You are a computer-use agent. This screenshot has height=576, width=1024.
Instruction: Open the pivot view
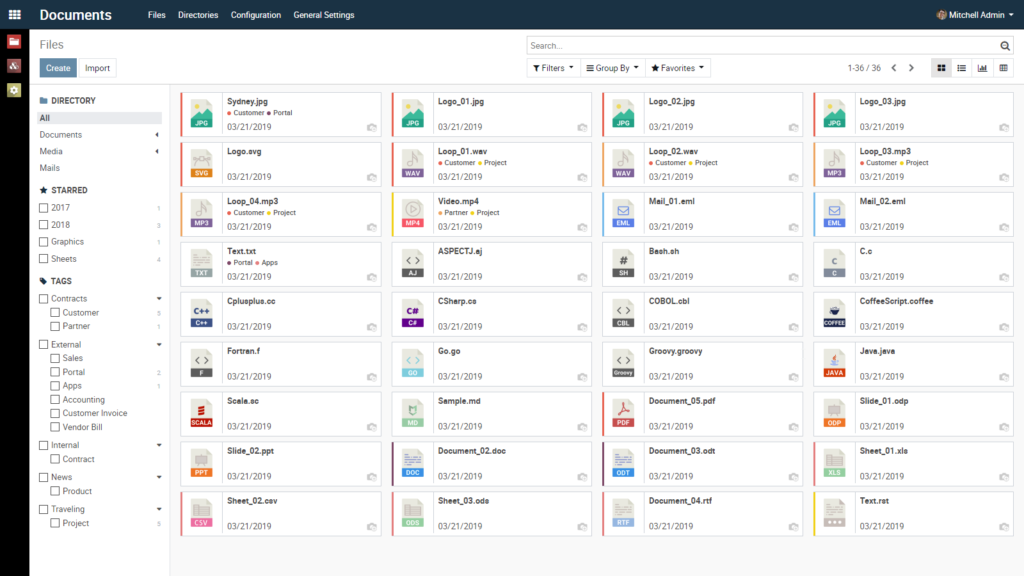(x=1004, y=67)
